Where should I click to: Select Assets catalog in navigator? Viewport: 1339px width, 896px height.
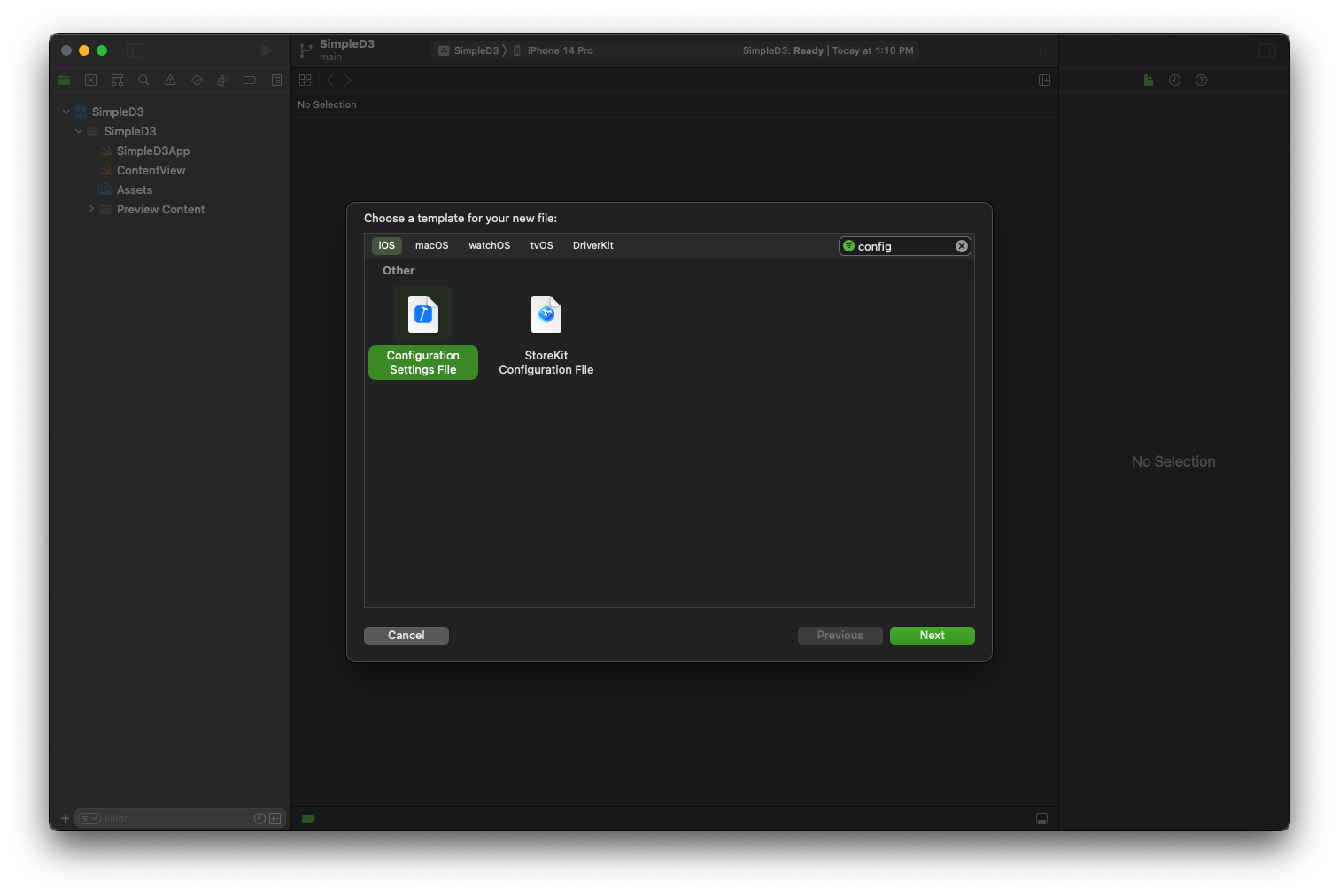point(135,190)
